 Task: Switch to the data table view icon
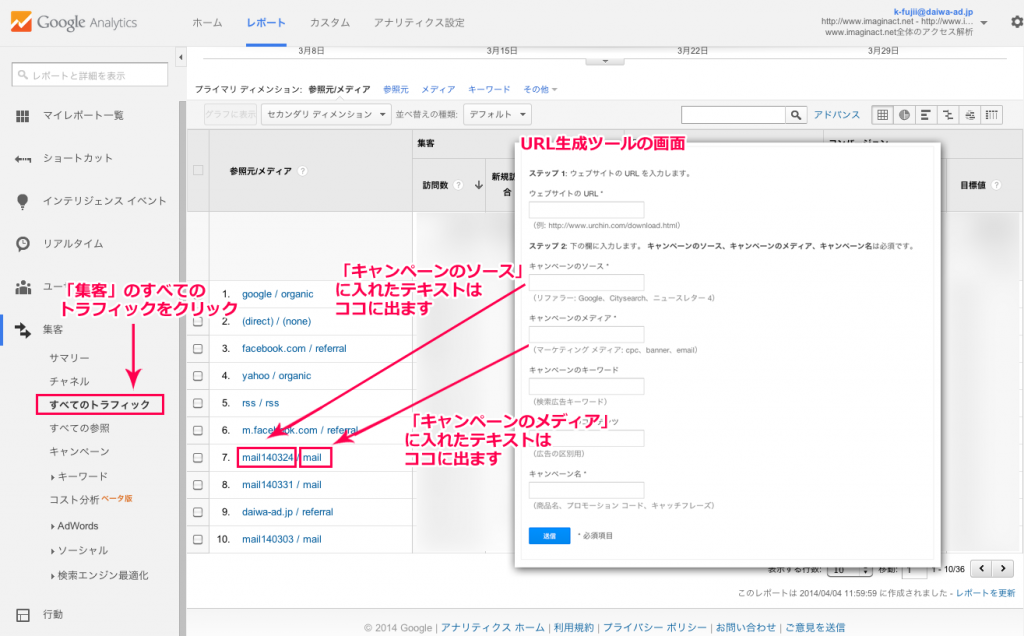[x=882, y=115]
